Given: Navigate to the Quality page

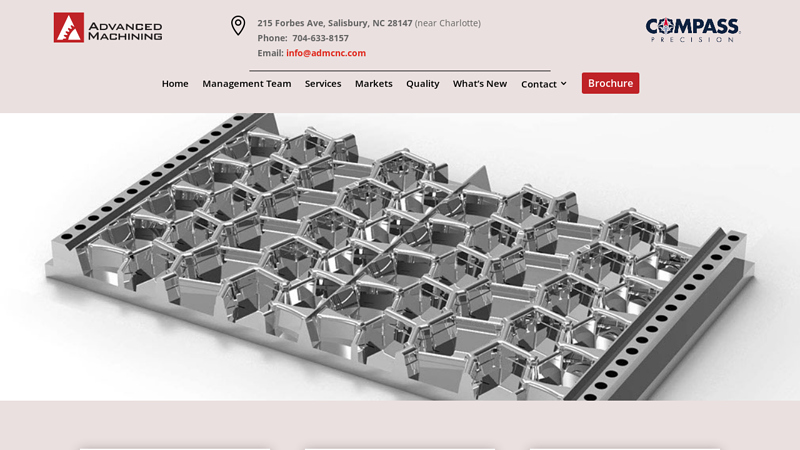Looking at the screenshot, I should click(x=422, y=84).
